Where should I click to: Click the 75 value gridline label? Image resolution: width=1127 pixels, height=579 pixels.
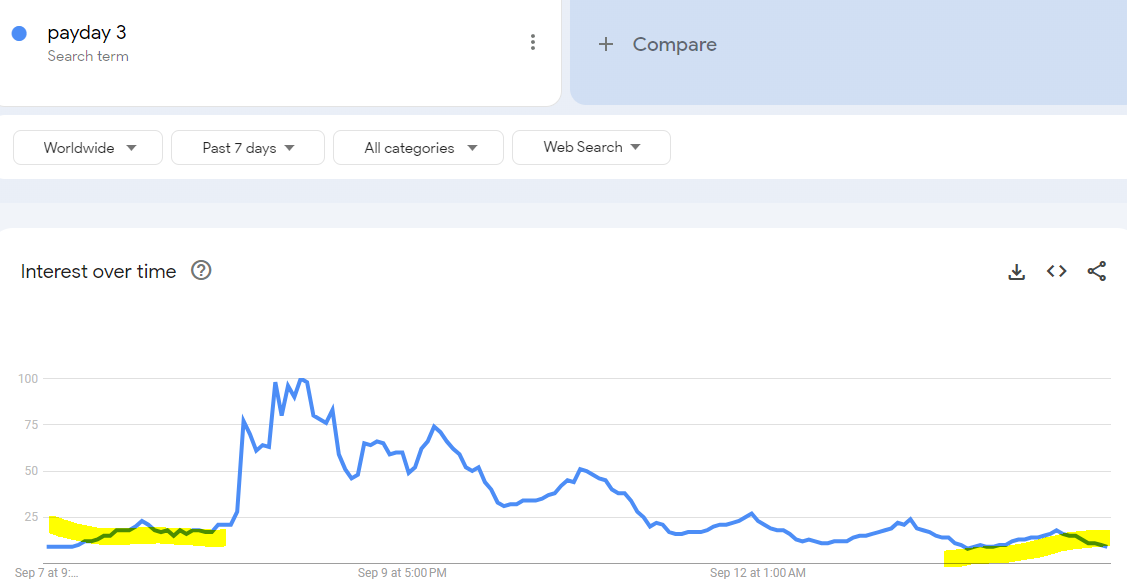[29, 425]
